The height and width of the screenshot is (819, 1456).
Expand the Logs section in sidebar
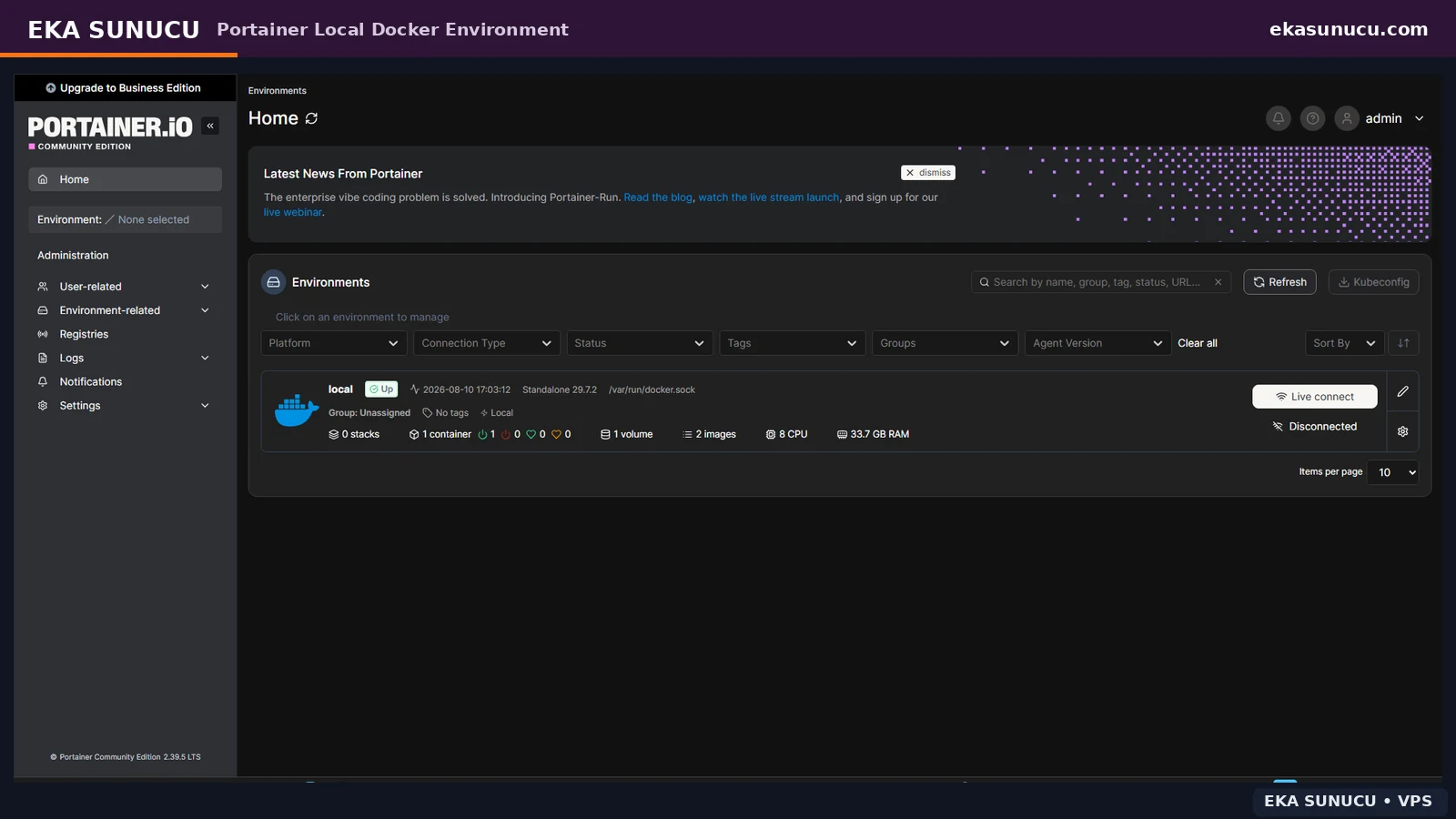(x=125, y=358)
